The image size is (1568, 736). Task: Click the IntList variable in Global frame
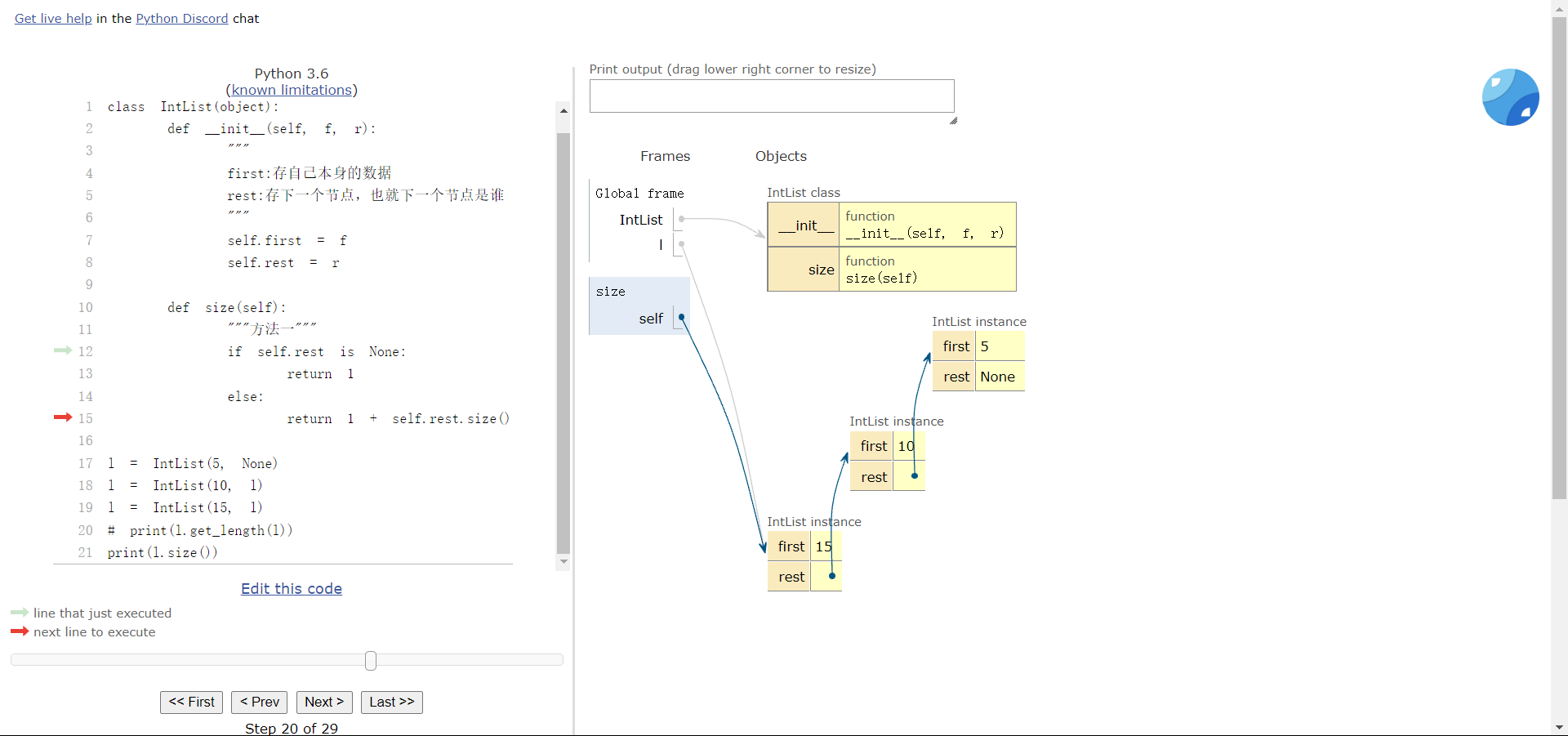[x=641, y=220]
